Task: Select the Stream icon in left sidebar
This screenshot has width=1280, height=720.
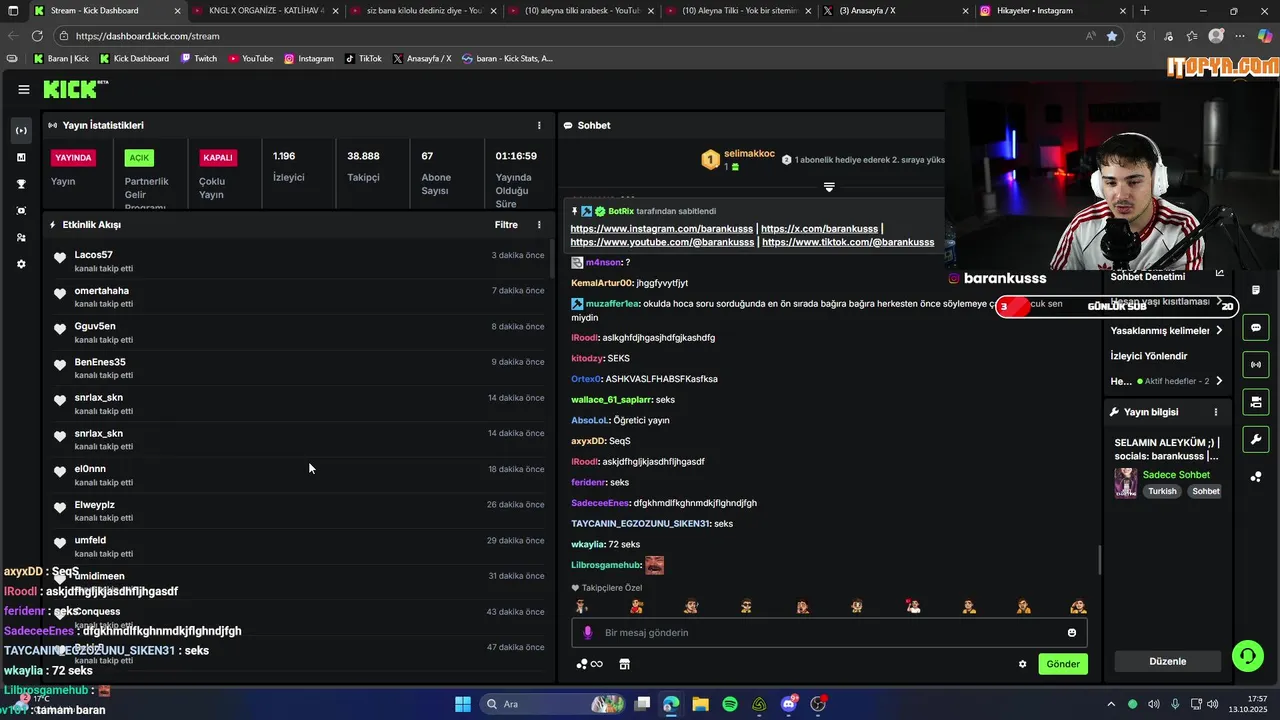Action: pos(21,131)
